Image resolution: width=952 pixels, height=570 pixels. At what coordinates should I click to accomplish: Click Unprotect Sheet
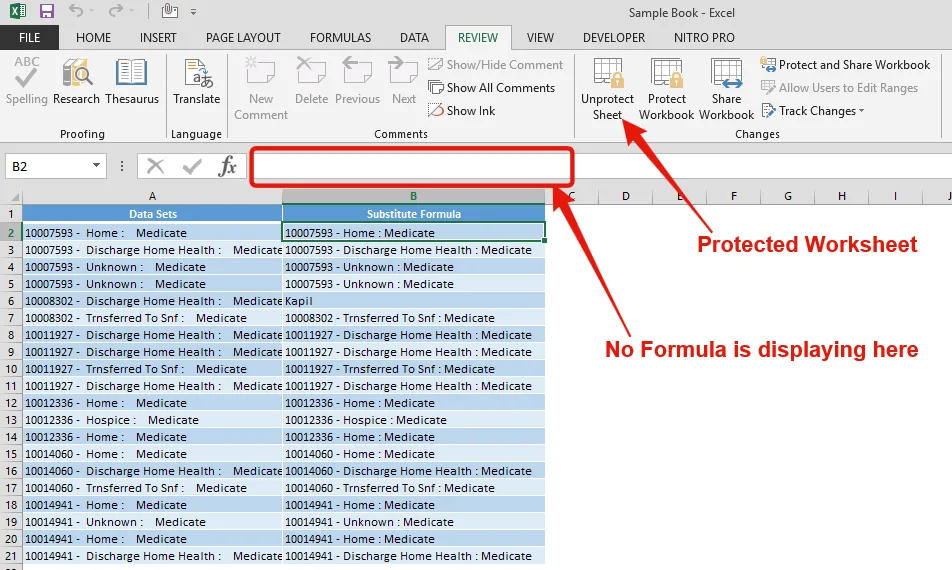(607, 89)
